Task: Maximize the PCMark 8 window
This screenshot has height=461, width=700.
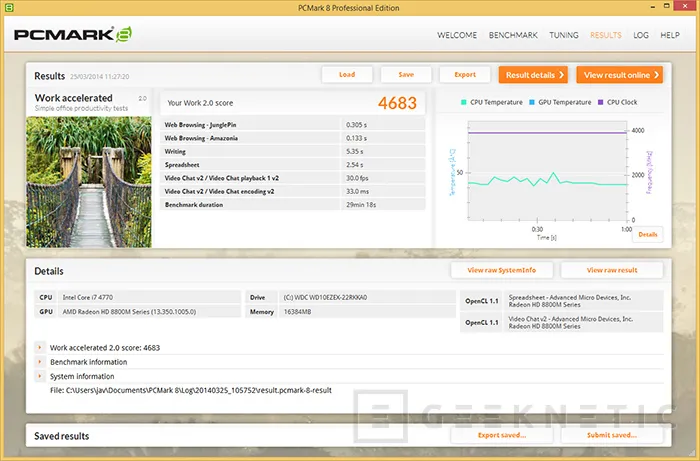Action: click(x=667, y=6)
